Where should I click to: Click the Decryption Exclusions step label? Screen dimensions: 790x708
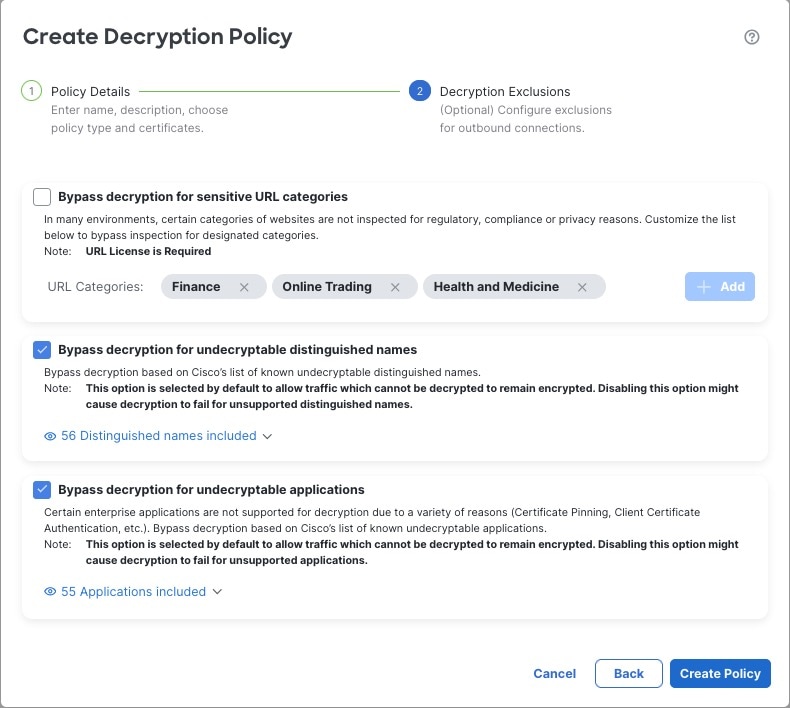[505, 92]
